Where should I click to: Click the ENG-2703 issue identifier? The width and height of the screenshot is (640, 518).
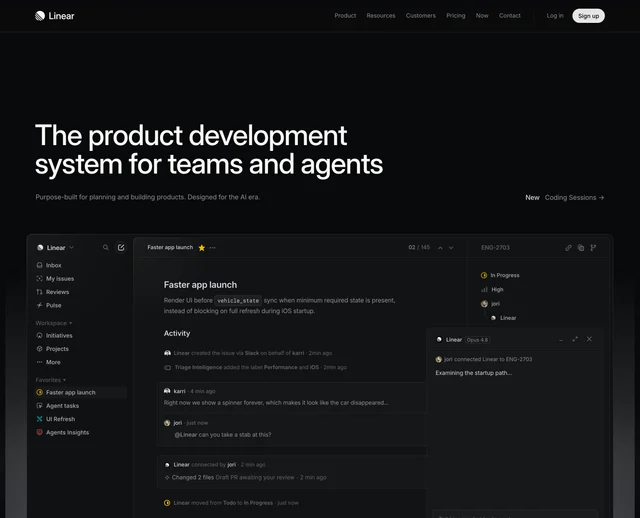pyautogui.click(x=495, y=248)
